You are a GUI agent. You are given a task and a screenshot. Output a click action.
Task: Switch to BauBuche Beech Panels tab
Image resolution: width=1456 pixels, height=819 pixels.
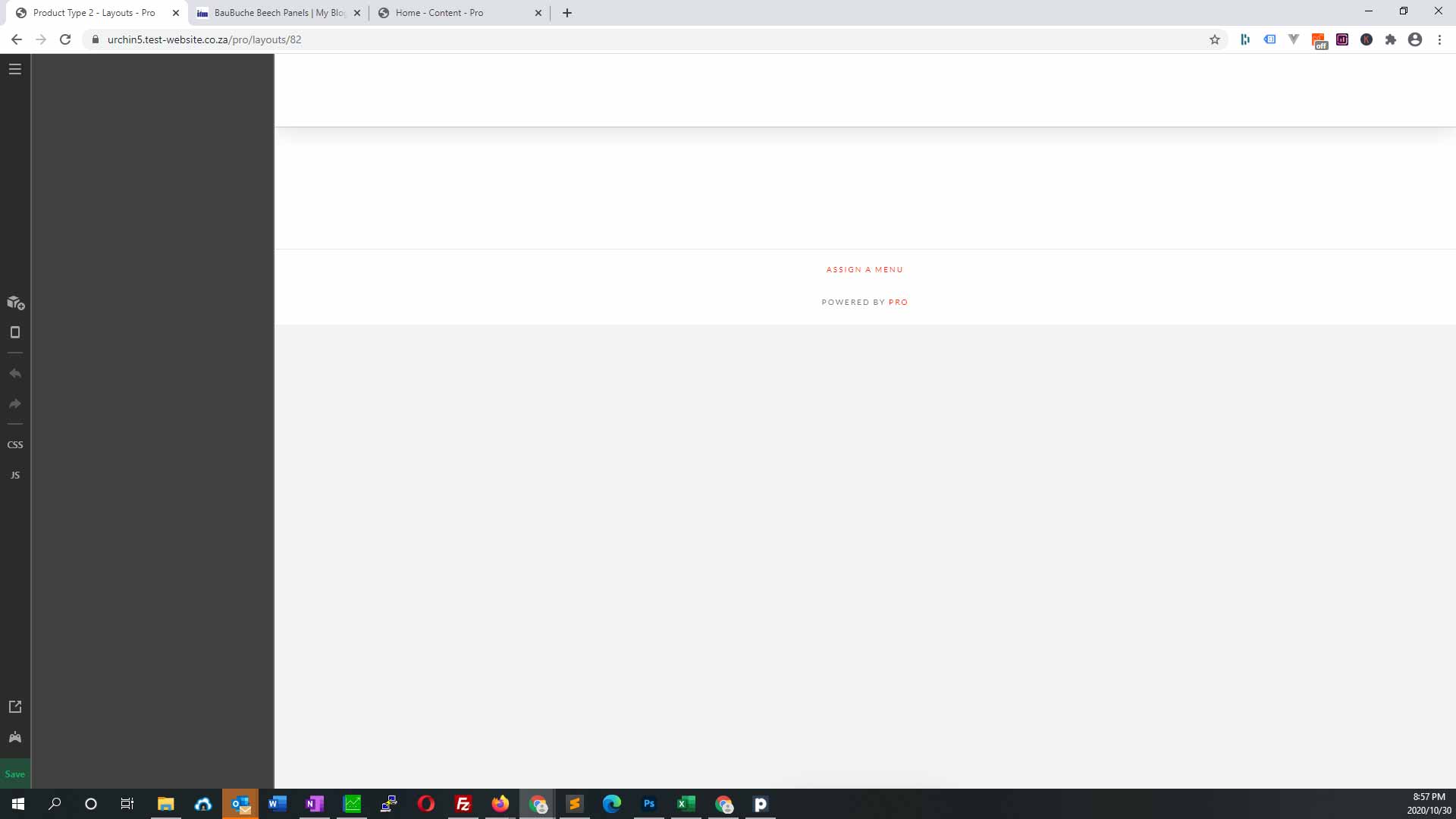pos(278,13)
